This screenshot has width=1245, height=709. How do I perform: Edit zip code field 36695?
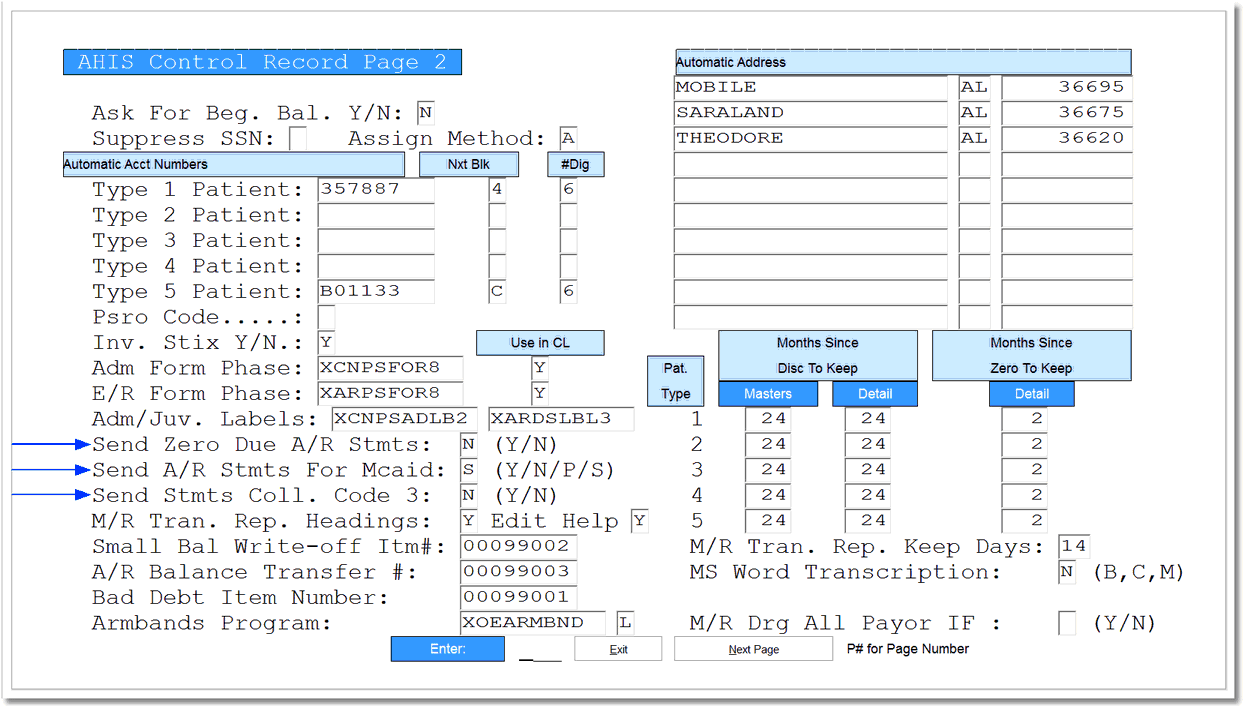pos(1066,88)
